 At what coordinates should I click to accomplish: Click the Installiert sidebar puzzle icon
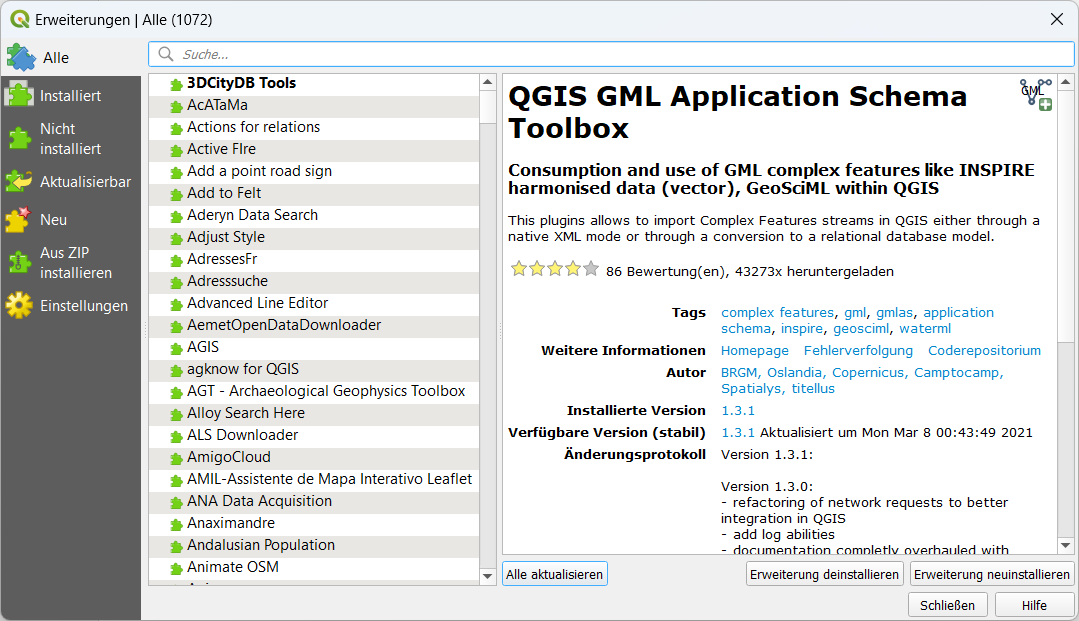(20, 96)
